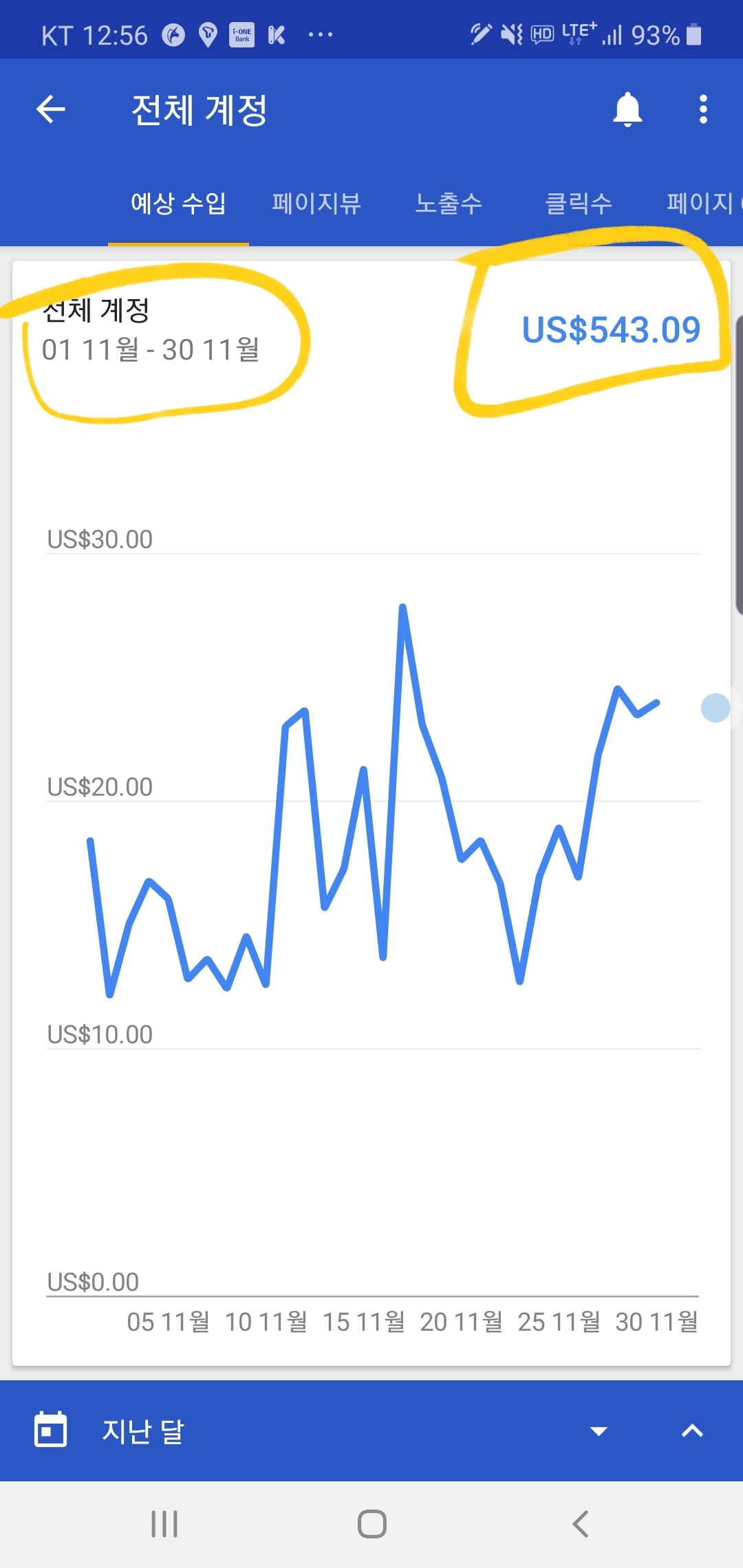Switch to the 노출수 tab
This screenshot has height=1568, width=743.
tap(449, 204)
